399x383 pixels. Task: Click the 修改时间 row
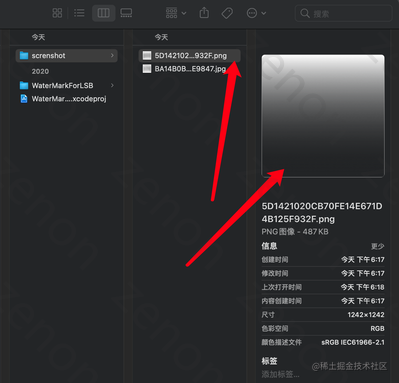pyautogui.click(x=323, y=273)
